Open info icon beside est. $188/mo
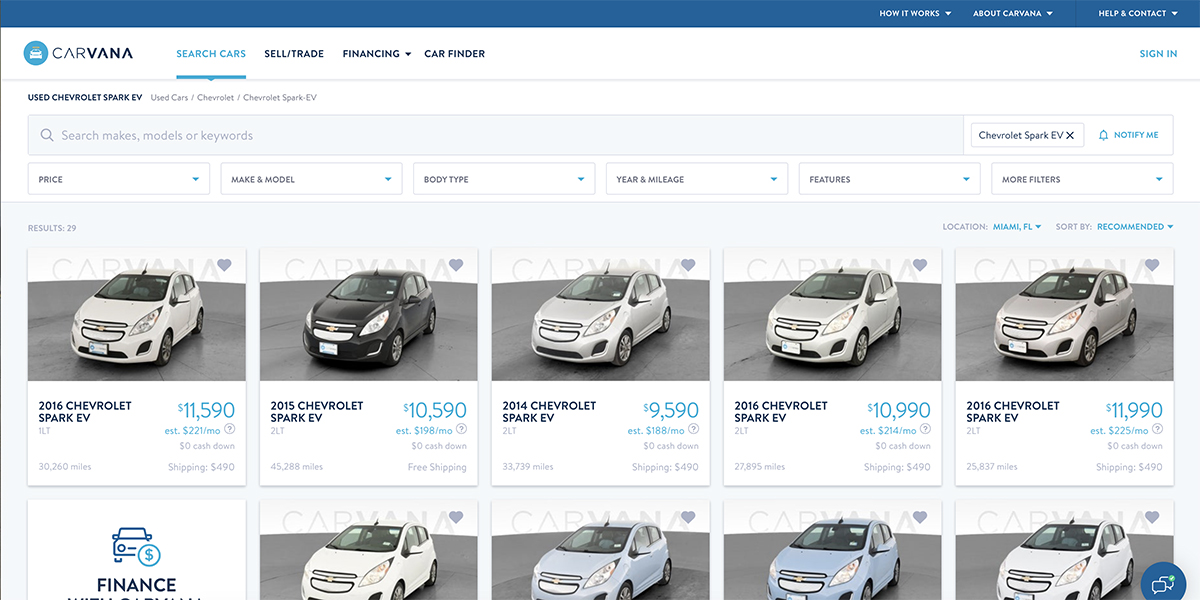This screenshot has height=600, width=1200. [x=694, y=430]
